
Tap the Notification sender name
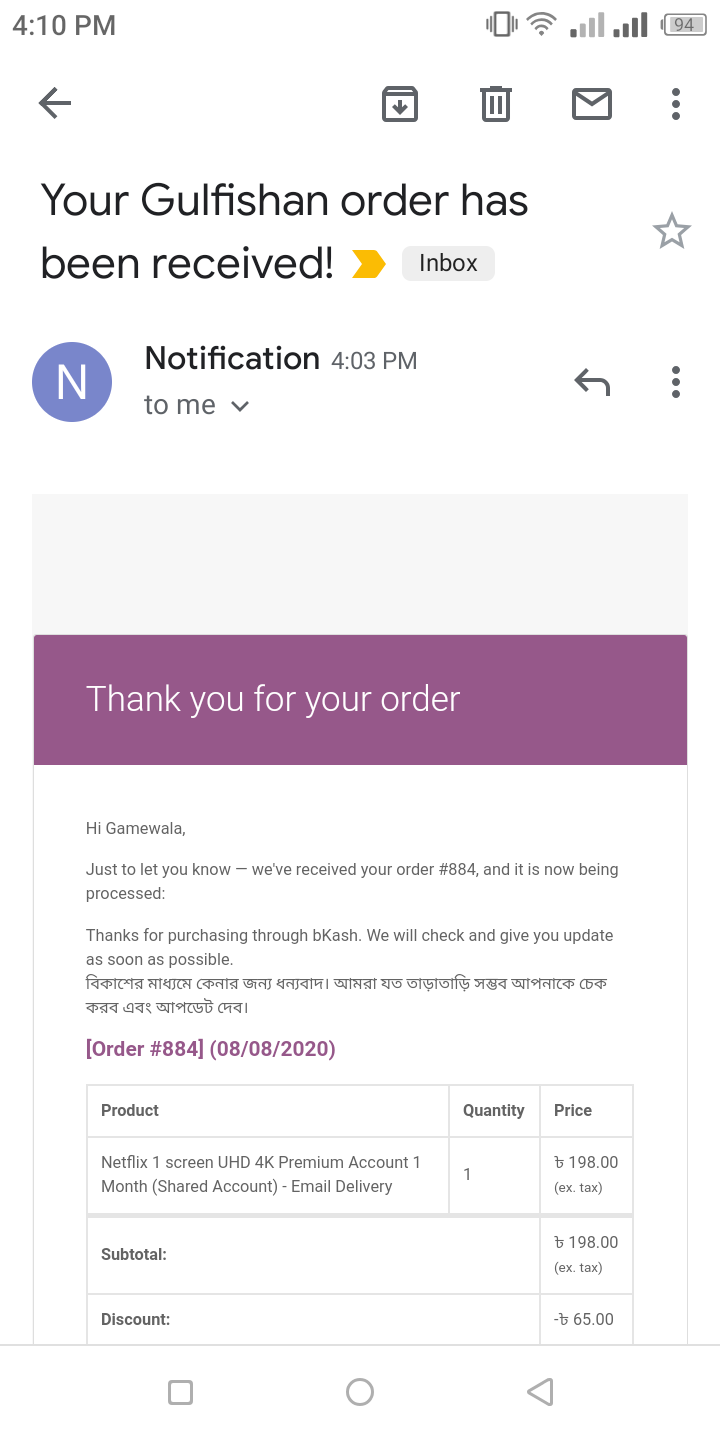point(232,358)
